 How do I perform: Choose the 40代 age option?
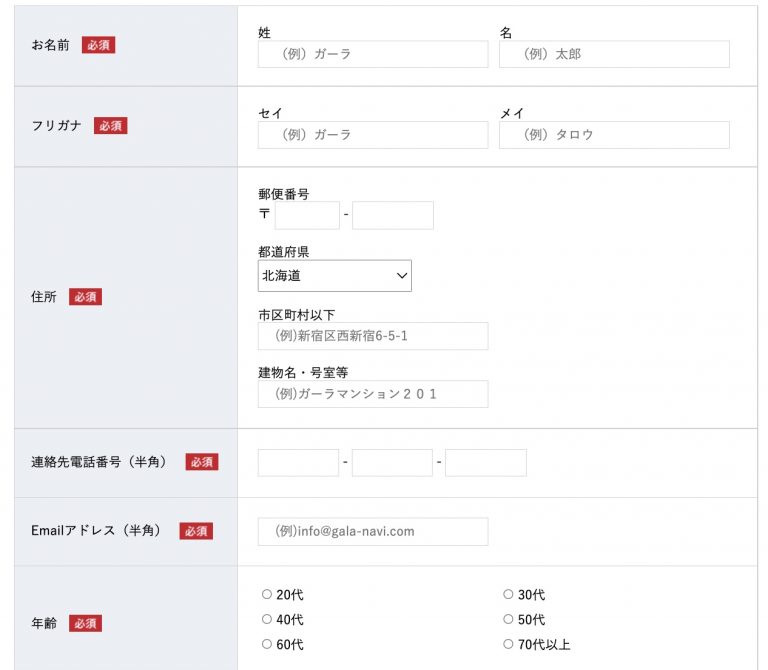(267, 619)
